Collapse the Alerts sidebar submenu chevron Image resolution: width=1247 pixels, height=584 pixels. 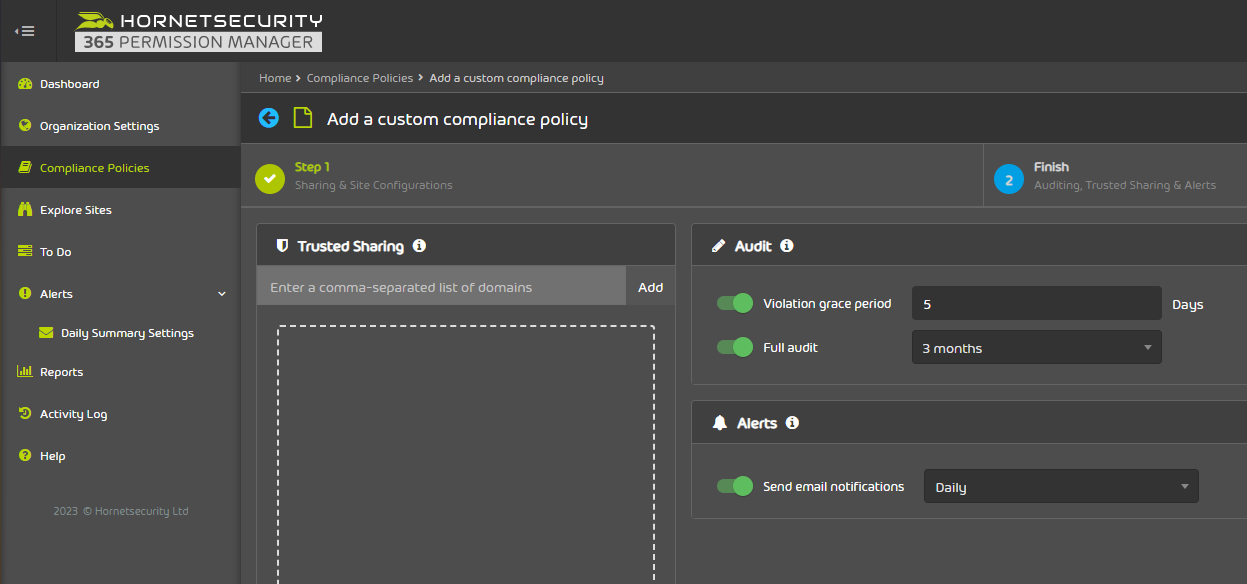point(222,294)
